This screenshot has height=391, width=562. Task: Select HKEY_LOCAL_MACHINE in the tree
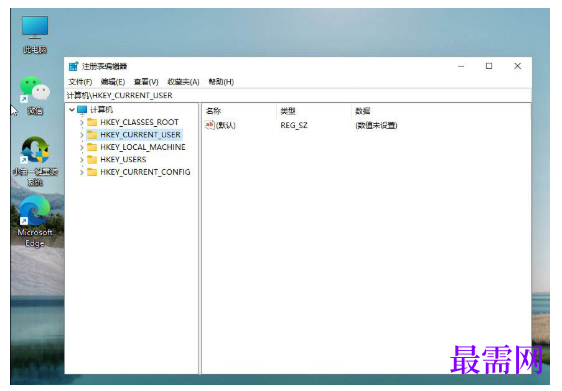(143, 147)
